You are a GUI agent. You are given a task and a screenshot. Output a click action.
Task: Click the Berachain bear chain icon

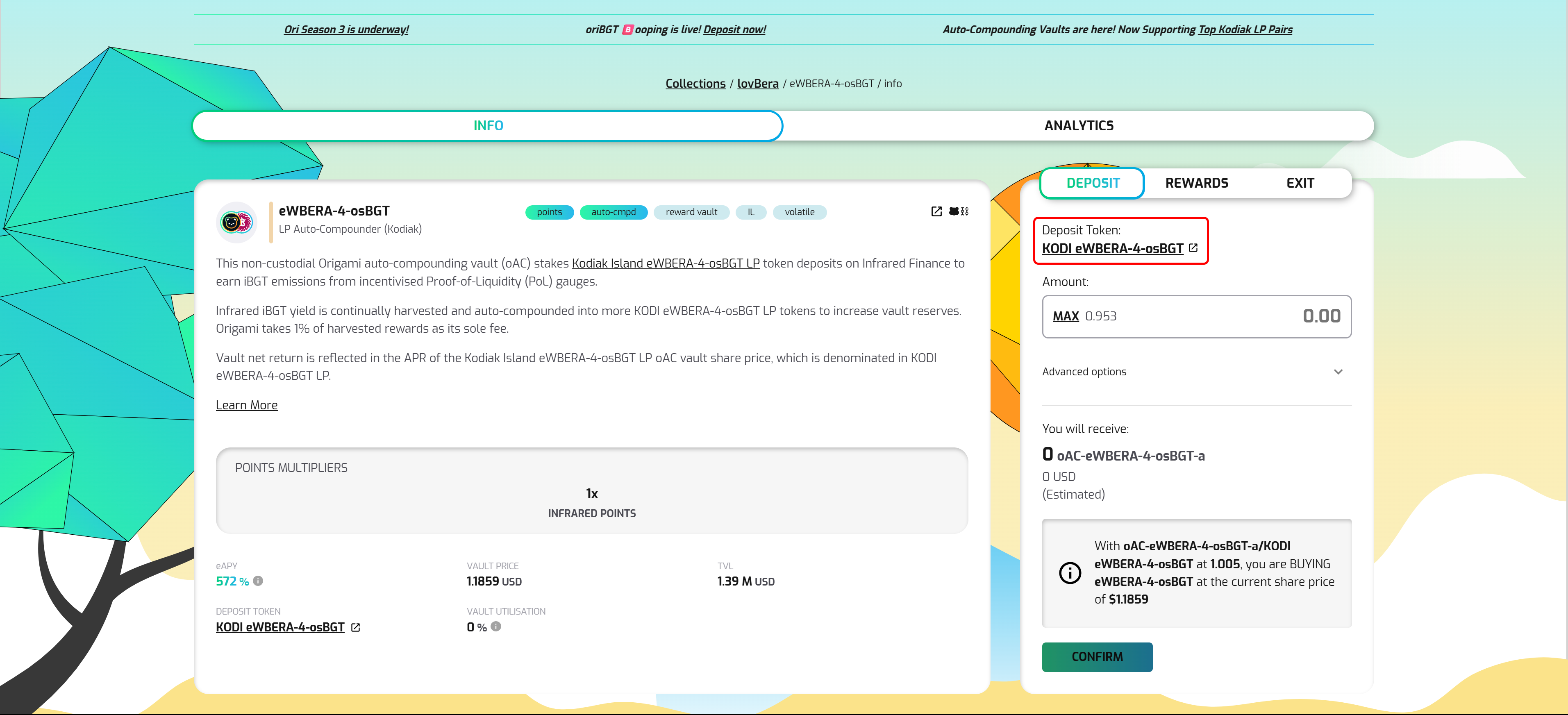click(x=958, y=211)
